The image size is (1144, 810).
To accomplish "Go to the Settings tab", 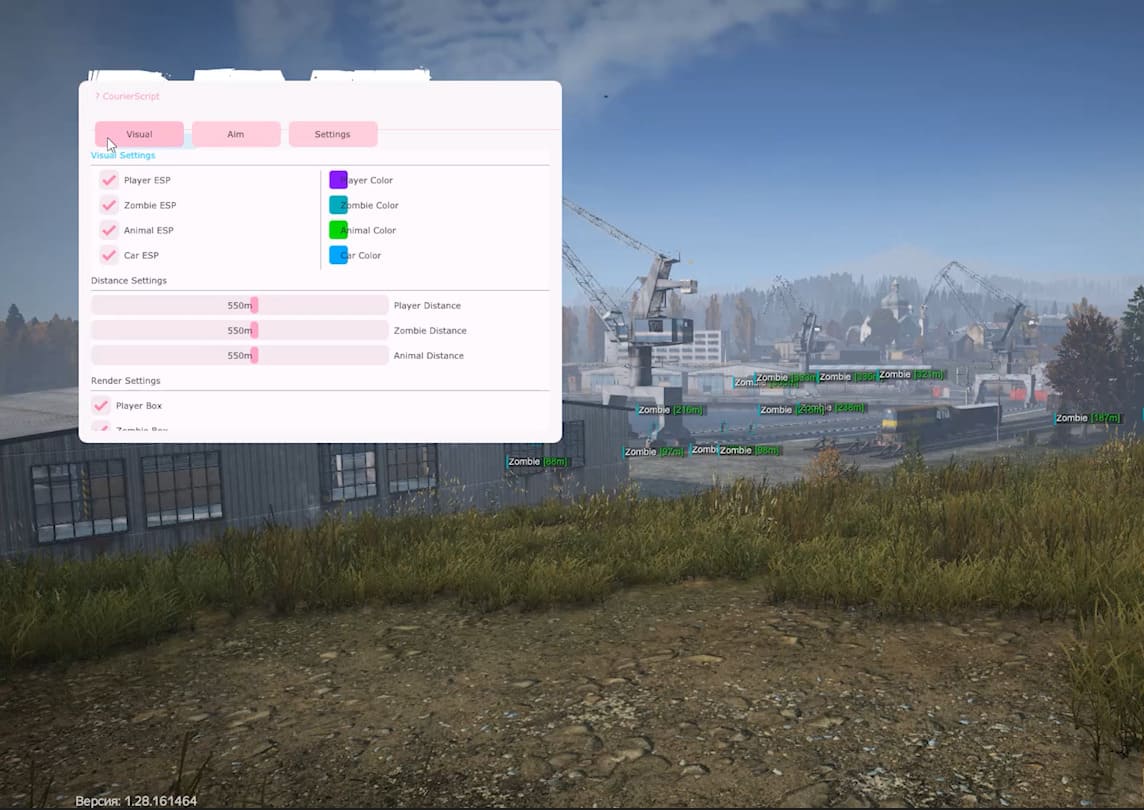I will click(x=333, y=134).
